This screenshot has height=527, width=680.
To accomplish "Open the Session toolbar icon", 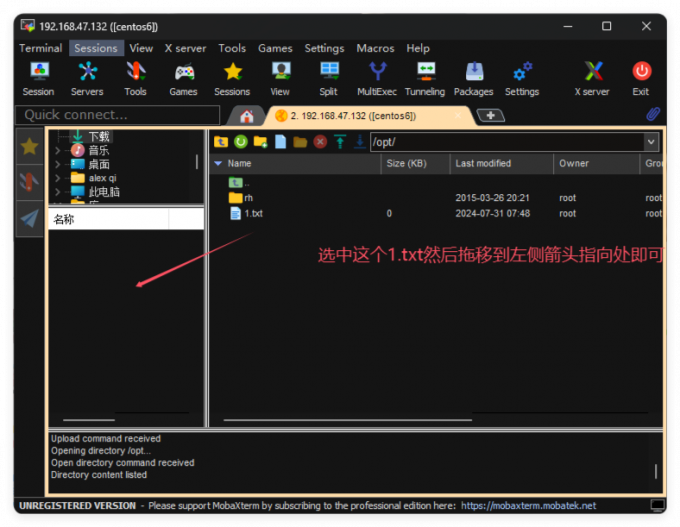I will click(39, 79).
